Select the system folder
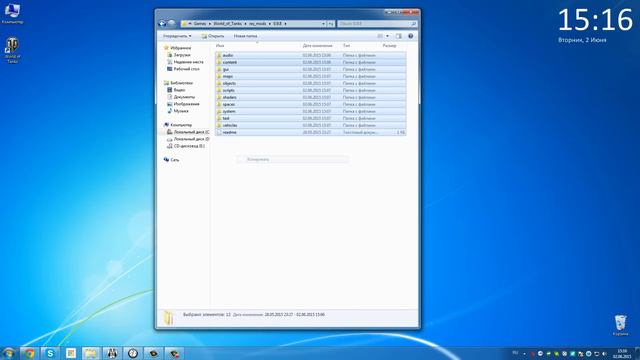 [311, 111]
